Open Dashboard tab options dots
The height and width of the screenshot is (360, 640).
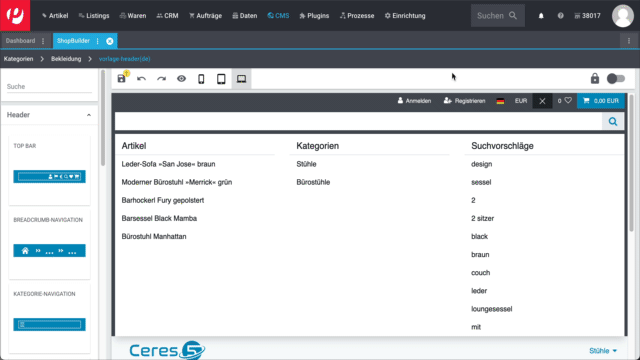tap(43, 41)
